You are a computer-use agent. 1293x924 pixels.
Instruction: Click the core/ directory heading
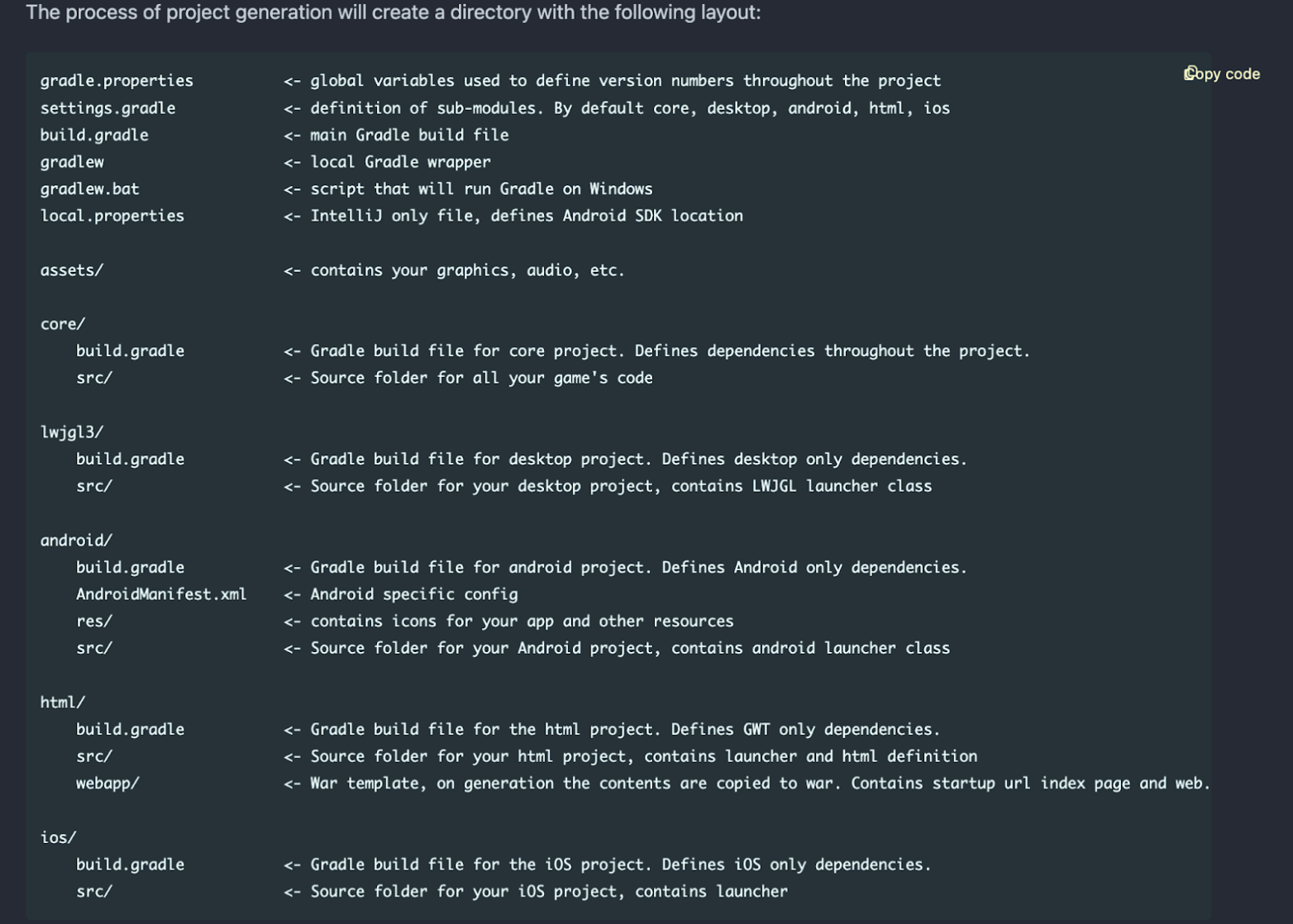(63, 324)
